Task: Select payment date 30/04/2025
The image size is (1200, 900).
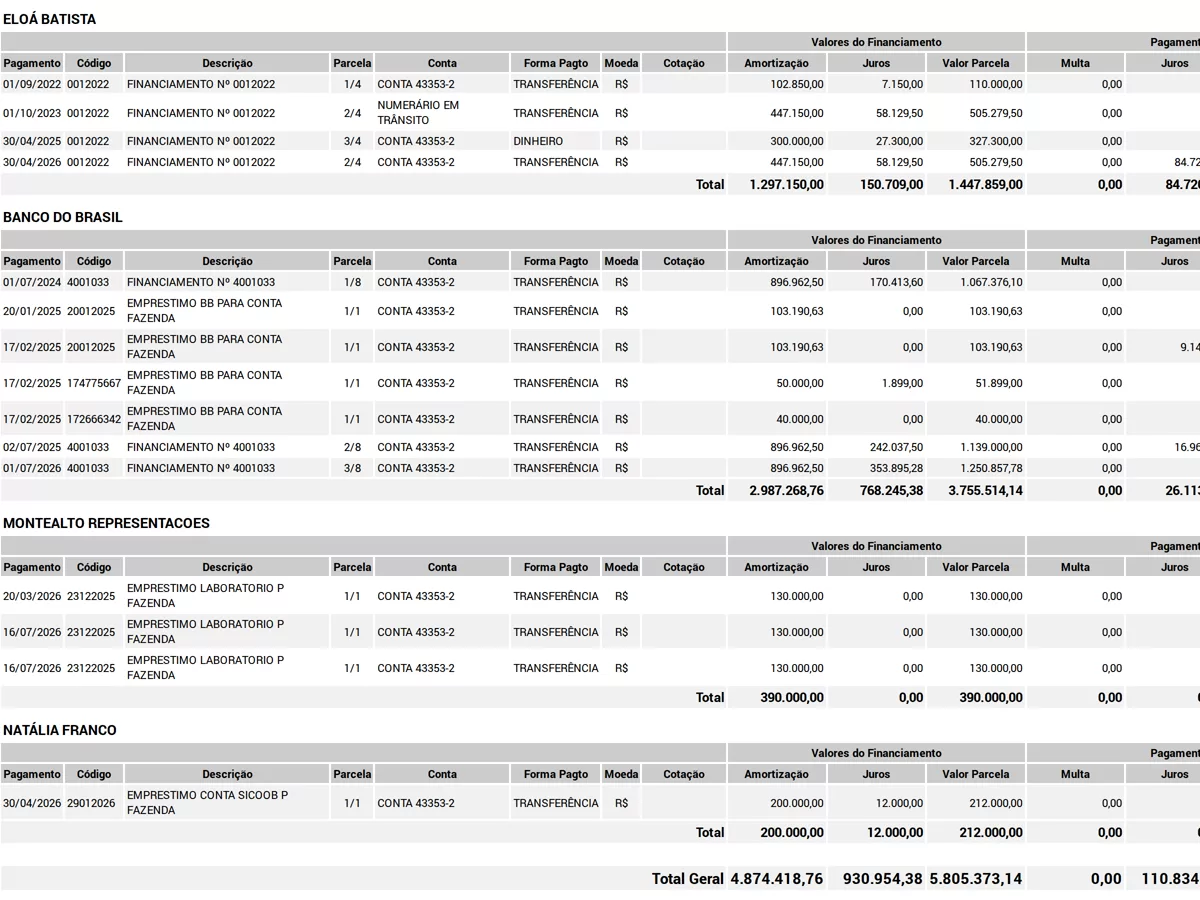Action: pyautogui.click(x=32, y=141)
